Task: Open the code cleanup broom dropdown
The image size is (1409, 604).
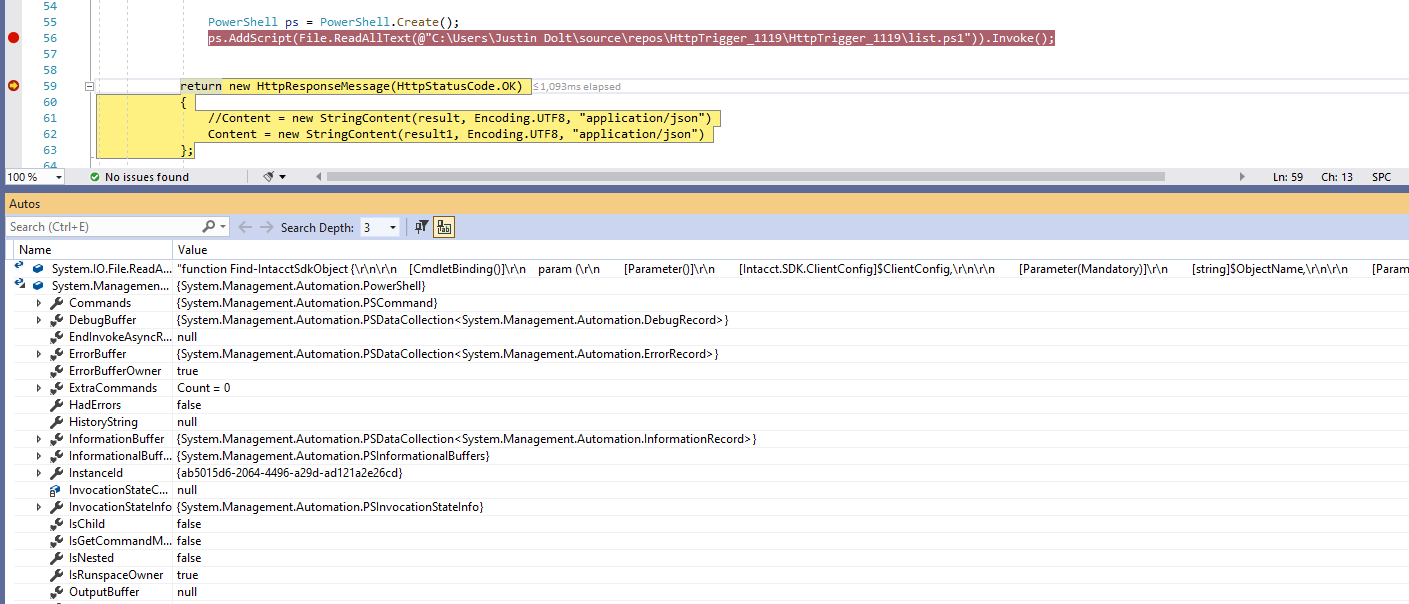Action: pyautogui.click(x=283, y=177)
